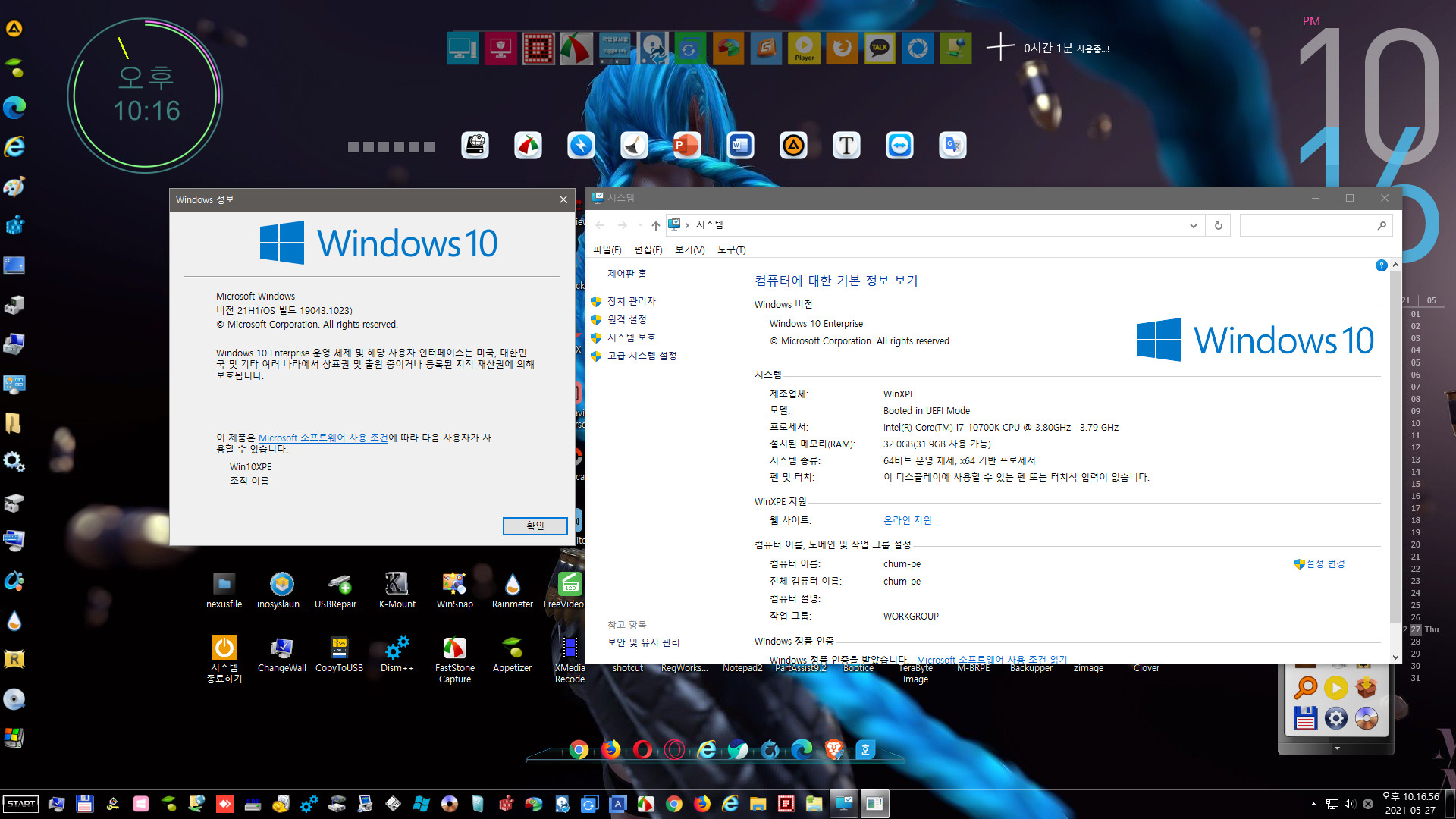Open 원격 설정 in the 시스템 sidebar

click(x=626, y=319)
